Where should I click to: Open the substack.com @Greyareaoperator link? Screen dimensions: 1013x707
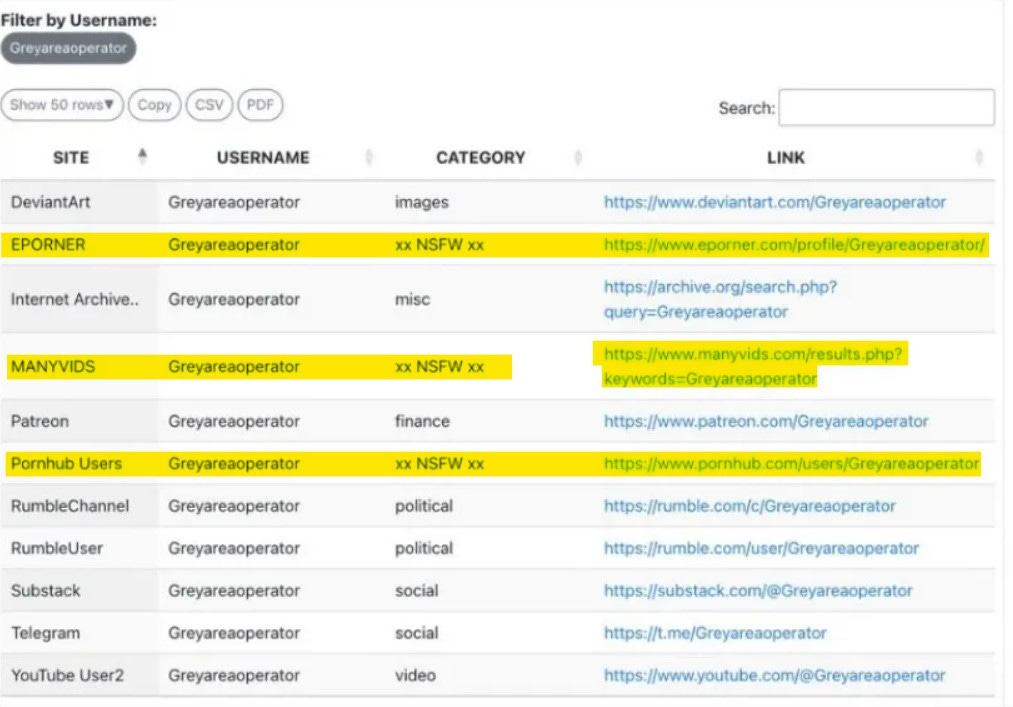[758, 591]
